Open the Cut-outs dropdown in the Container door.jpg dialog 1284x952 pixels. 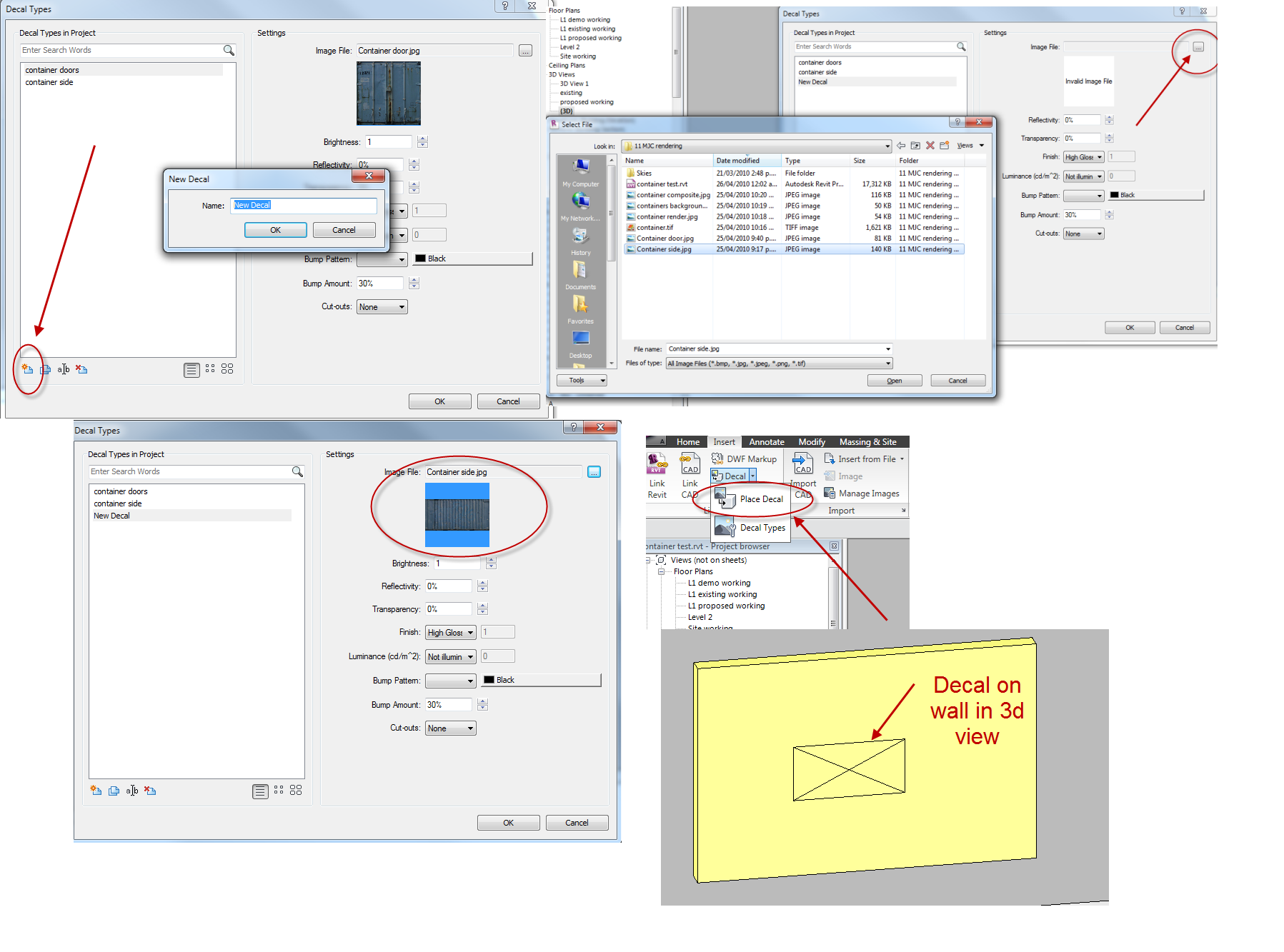[382, 307]
